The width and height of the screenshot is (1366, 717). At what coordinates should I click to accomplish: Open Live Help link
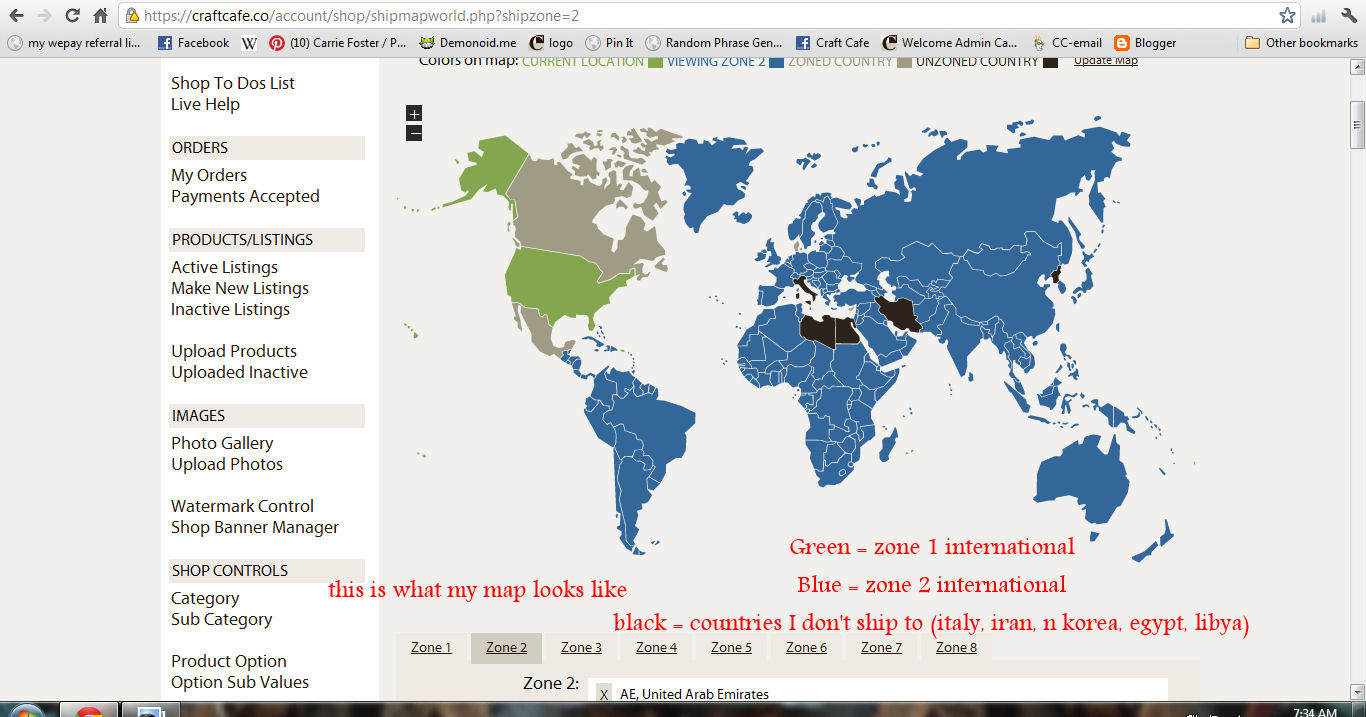click(x=205, y=104)
